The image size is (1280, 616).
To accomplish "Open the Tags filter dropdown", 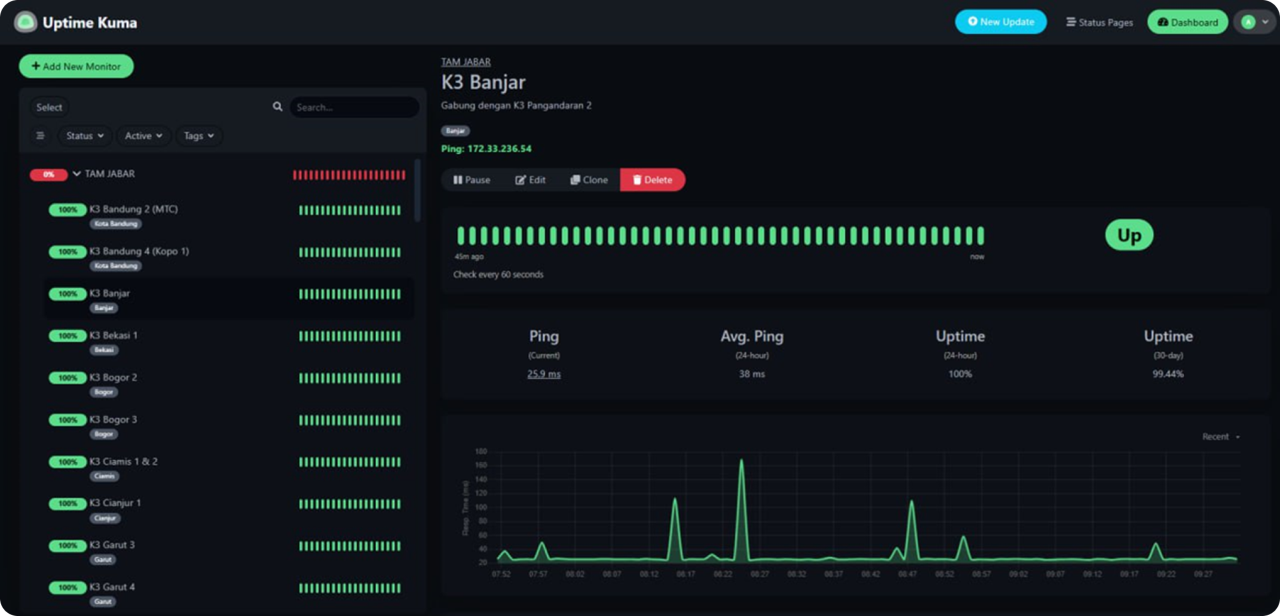I will (x=199, y=136).
